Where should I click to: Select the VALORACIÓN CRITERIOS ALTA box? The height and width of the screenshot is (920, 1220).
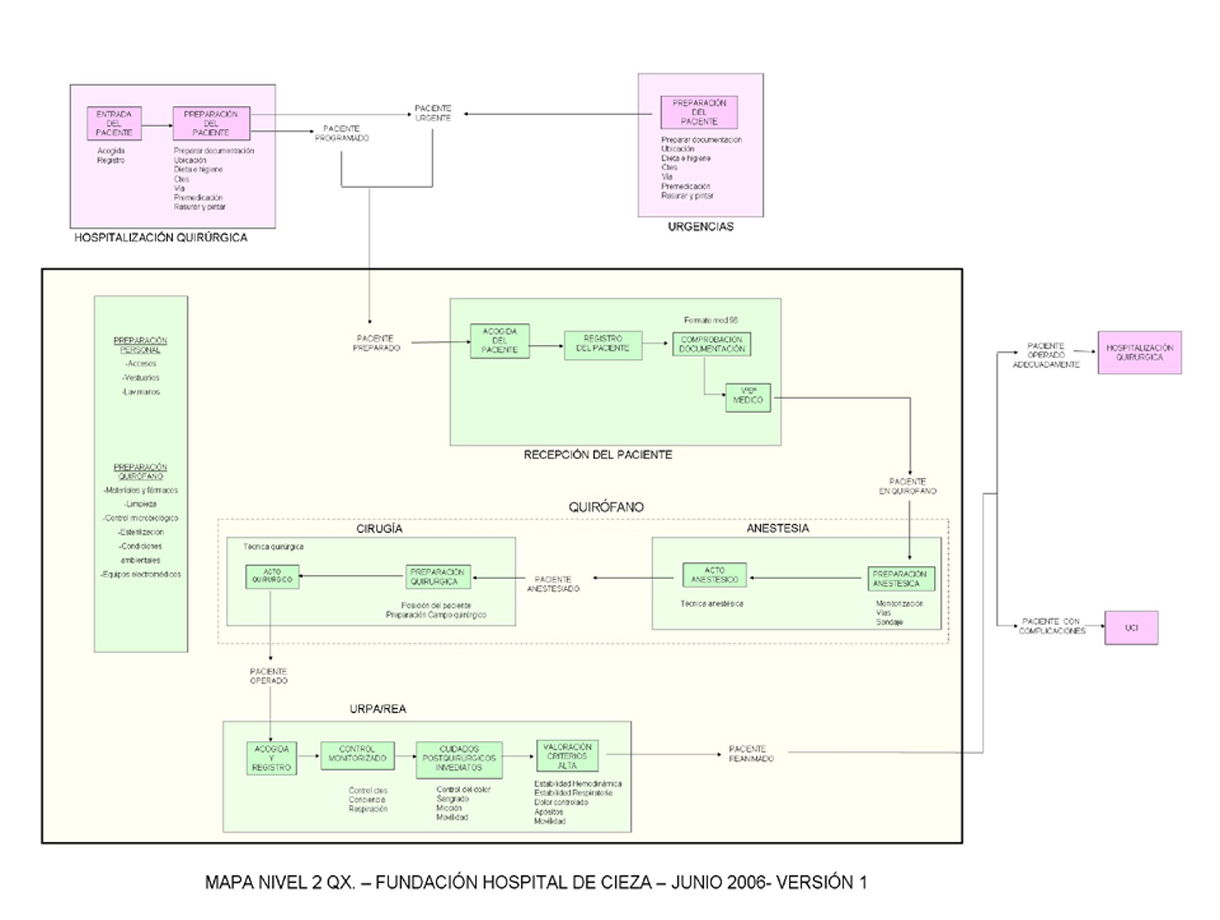coord(566,754)
